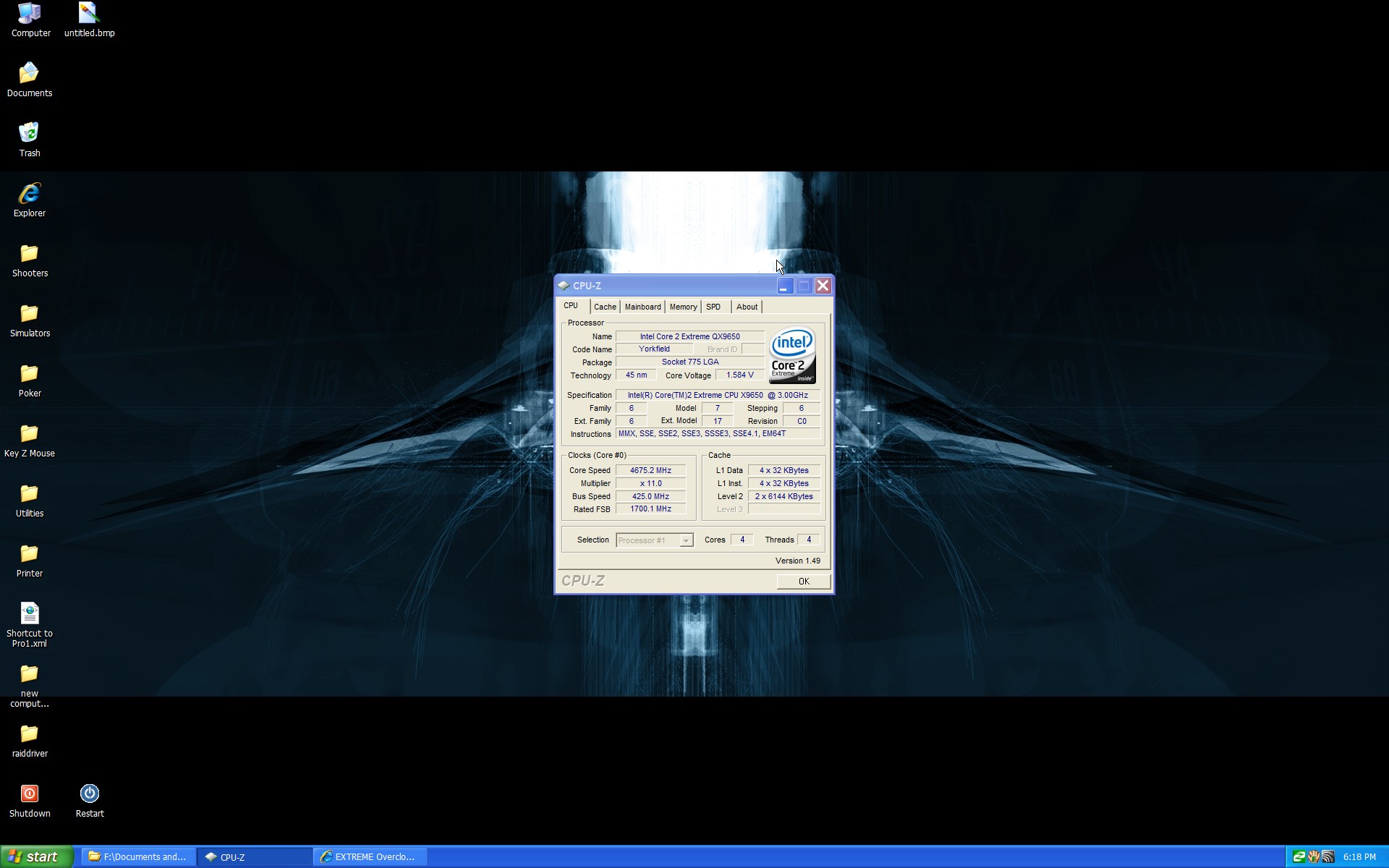
Task: Click the third system tray icon
Action: click(x=1328, y=857)
